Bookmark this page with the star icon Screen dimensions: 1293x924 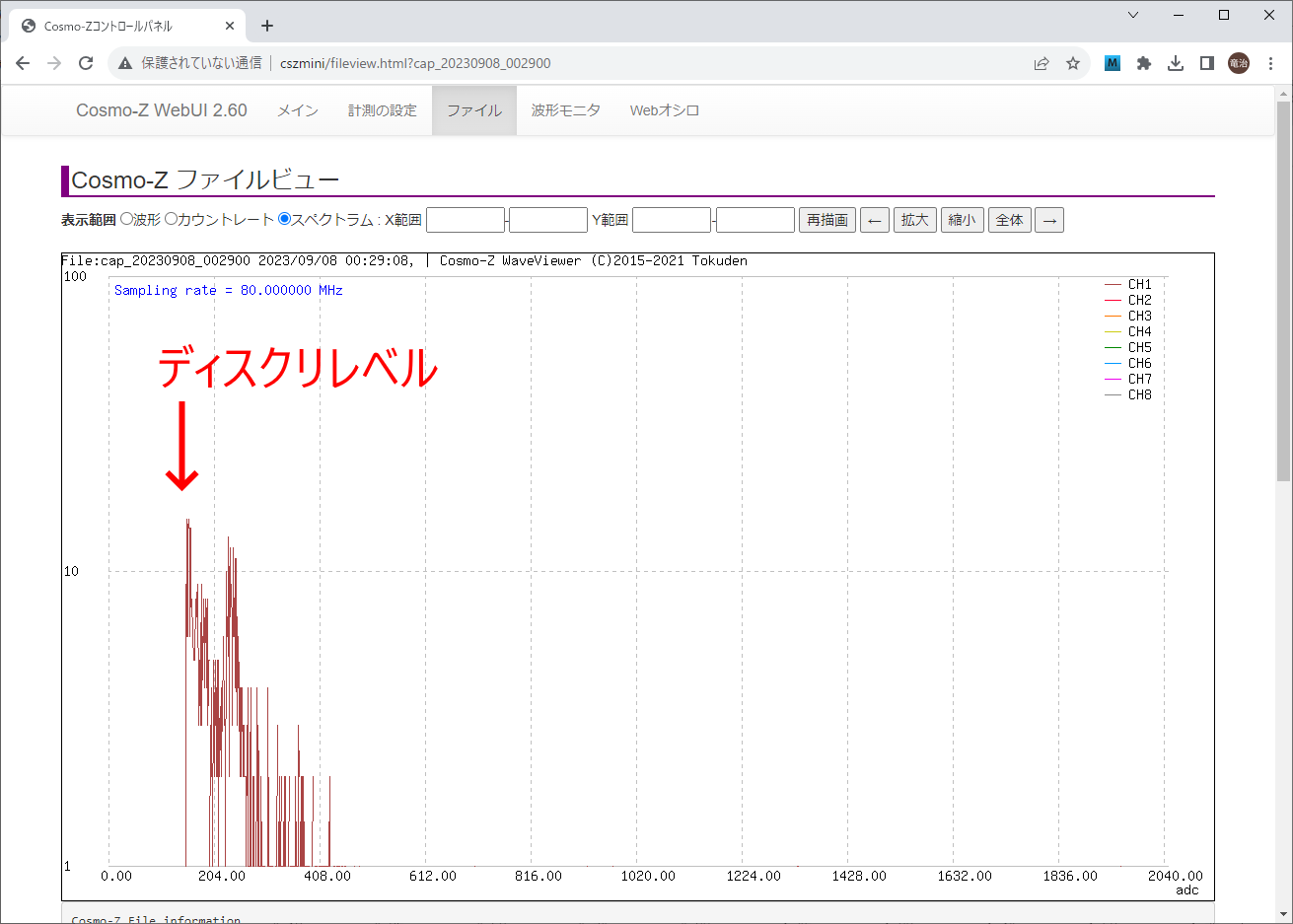tap(1073, 63)
